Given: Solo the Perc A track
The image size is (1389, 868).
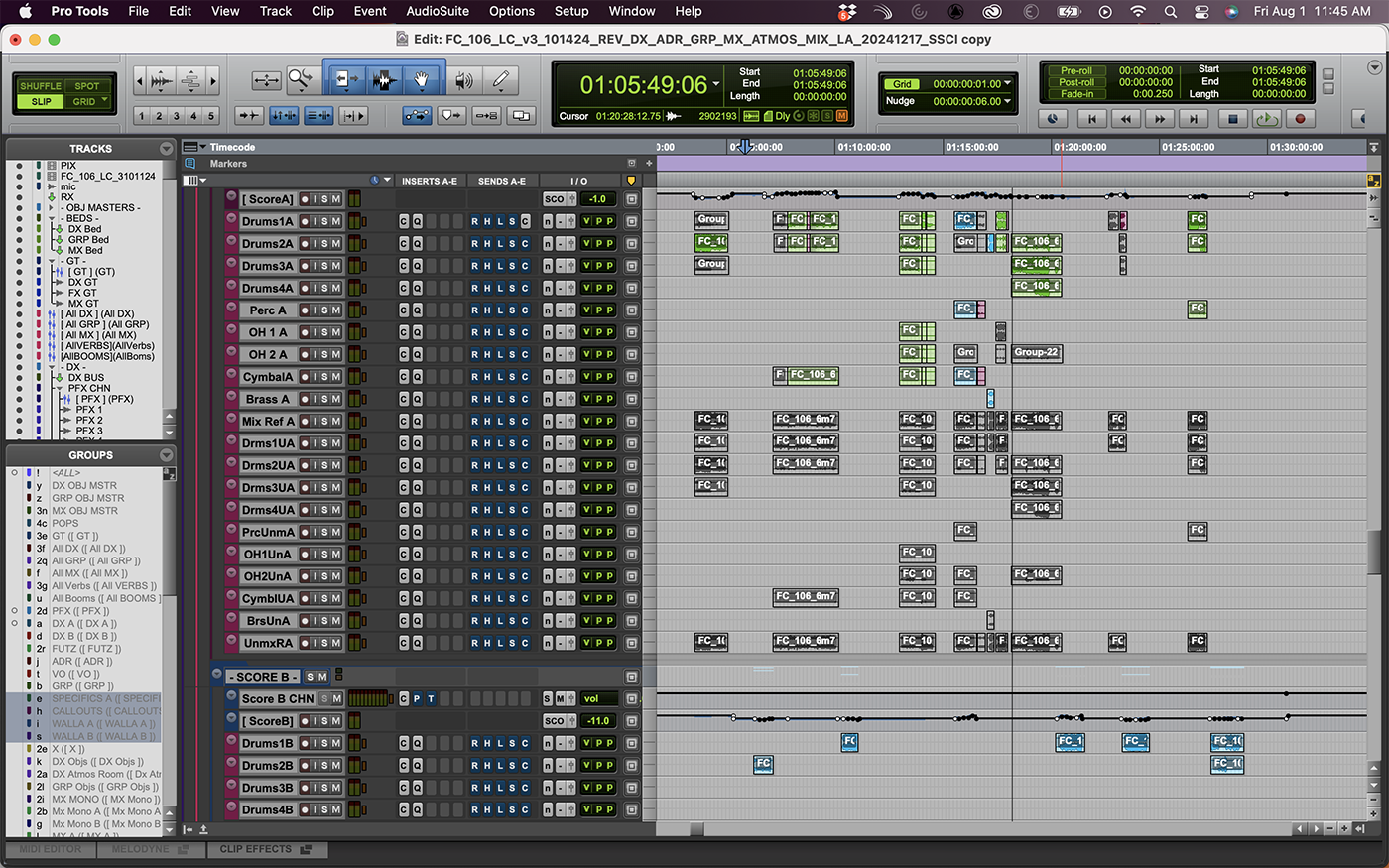Looking at the screenshot, I should pos(323,310).
